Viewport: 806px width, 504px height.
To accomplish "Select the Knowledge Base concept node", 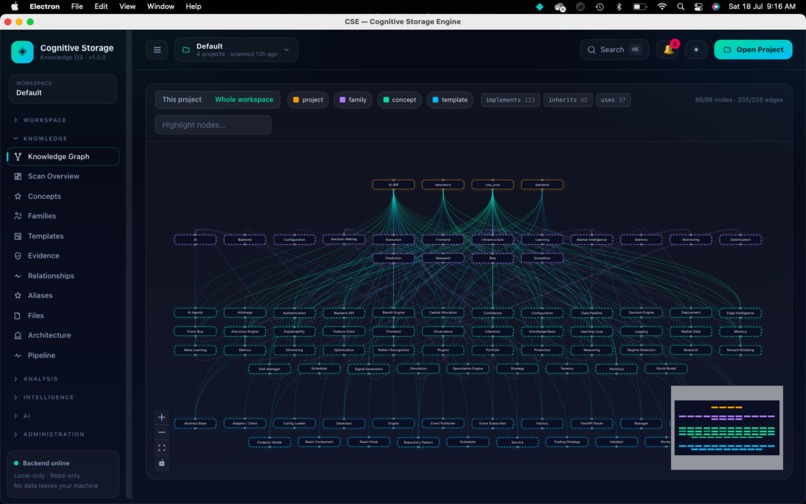I will 542,332.
